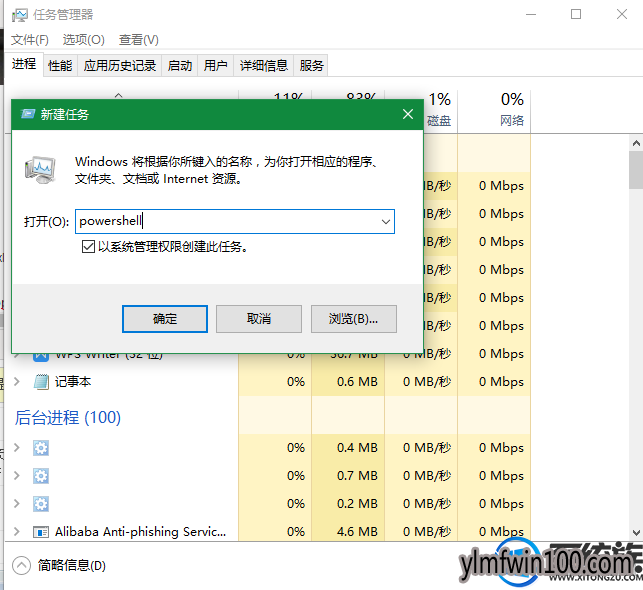Open the 查看(V) menu
The height and width of the screenshot is (590, 643).
[x=138, y=40]
